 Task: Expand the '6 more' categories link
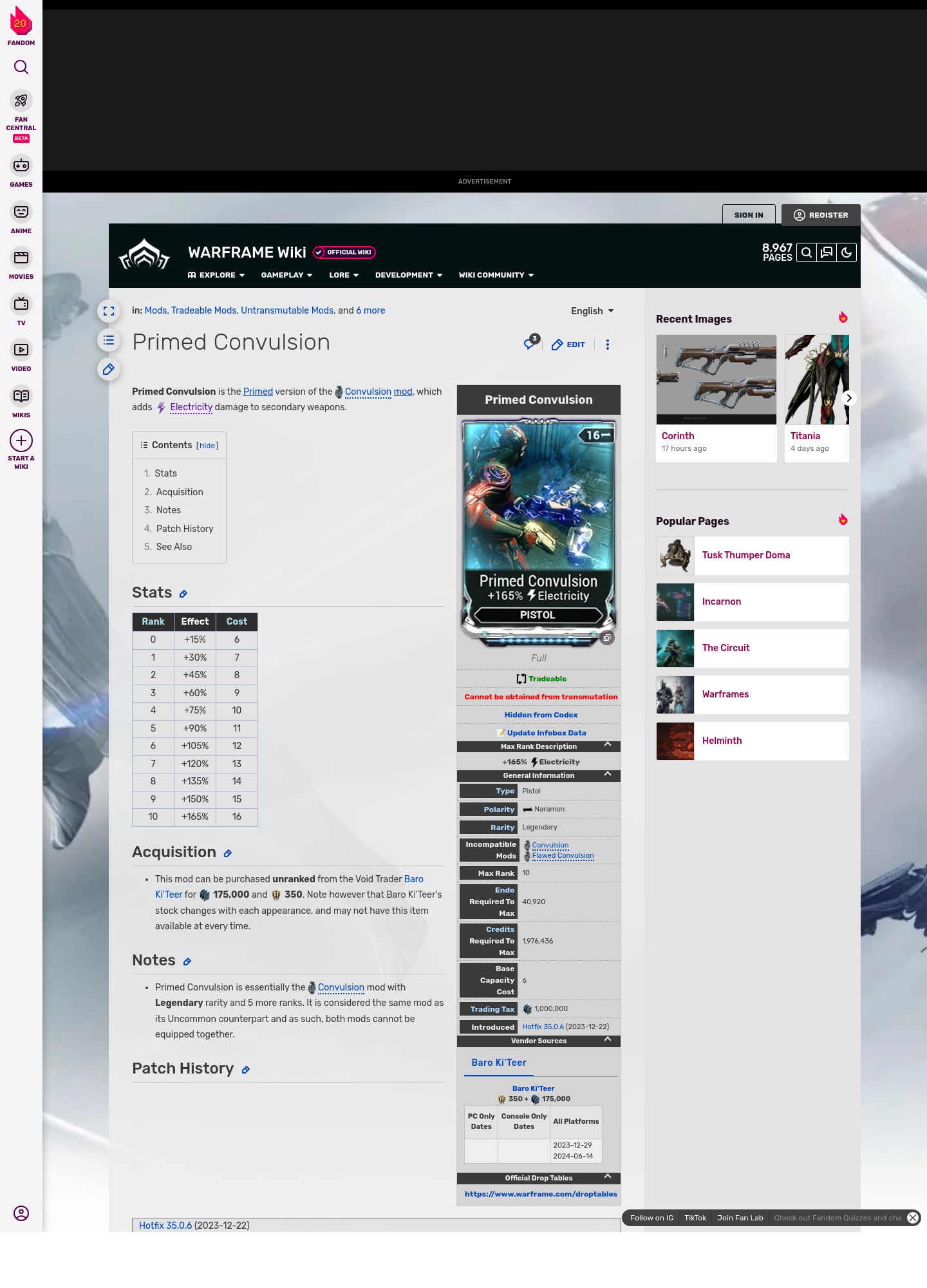click(371, 310)
